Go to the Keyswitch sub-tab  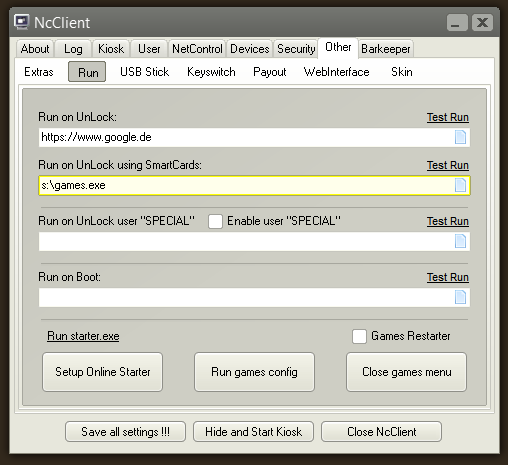tap(211, 72)
